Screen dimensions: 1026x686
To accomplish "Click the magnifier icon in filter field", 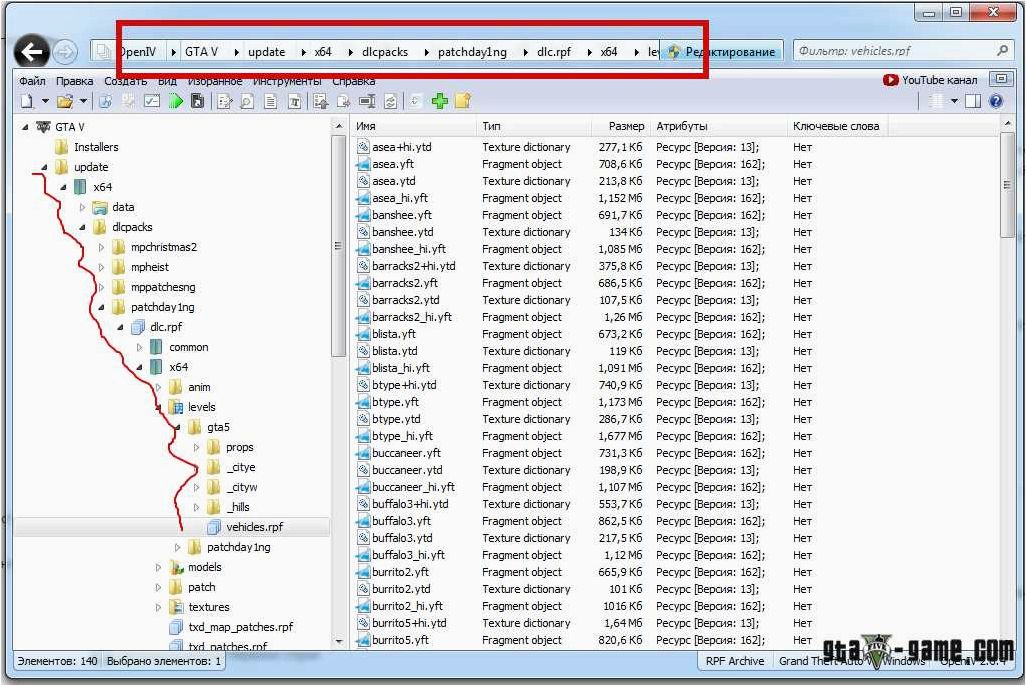I will point(1002,50).
